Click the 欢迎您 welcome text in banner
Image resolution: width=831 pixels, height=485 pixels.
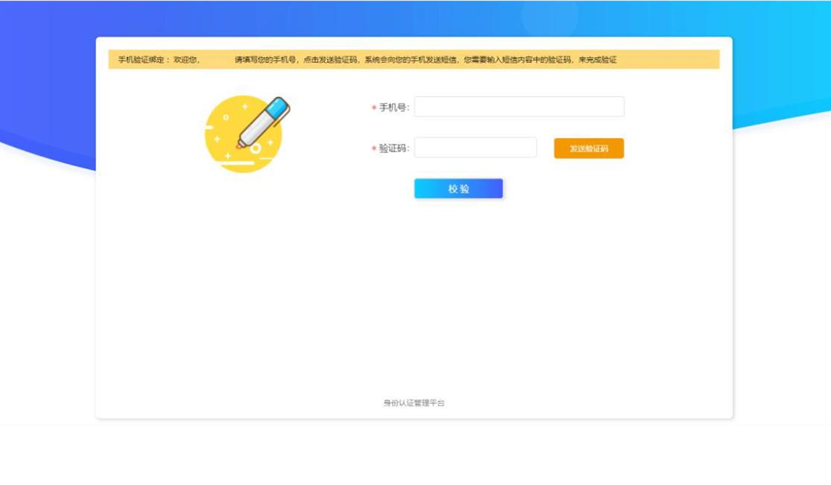[x=187, y=60]
